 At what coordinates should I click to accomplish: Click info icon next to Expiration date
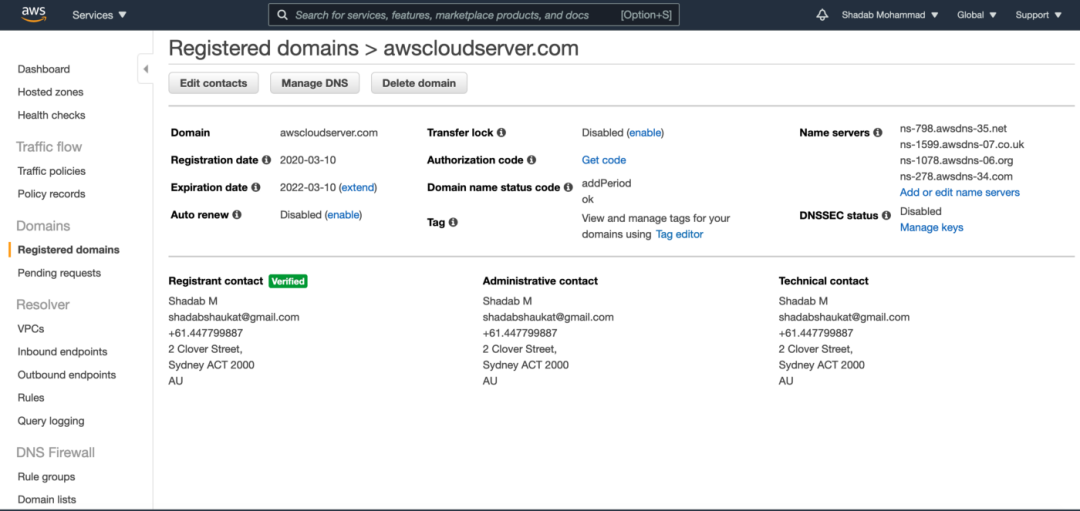(256, 187)
